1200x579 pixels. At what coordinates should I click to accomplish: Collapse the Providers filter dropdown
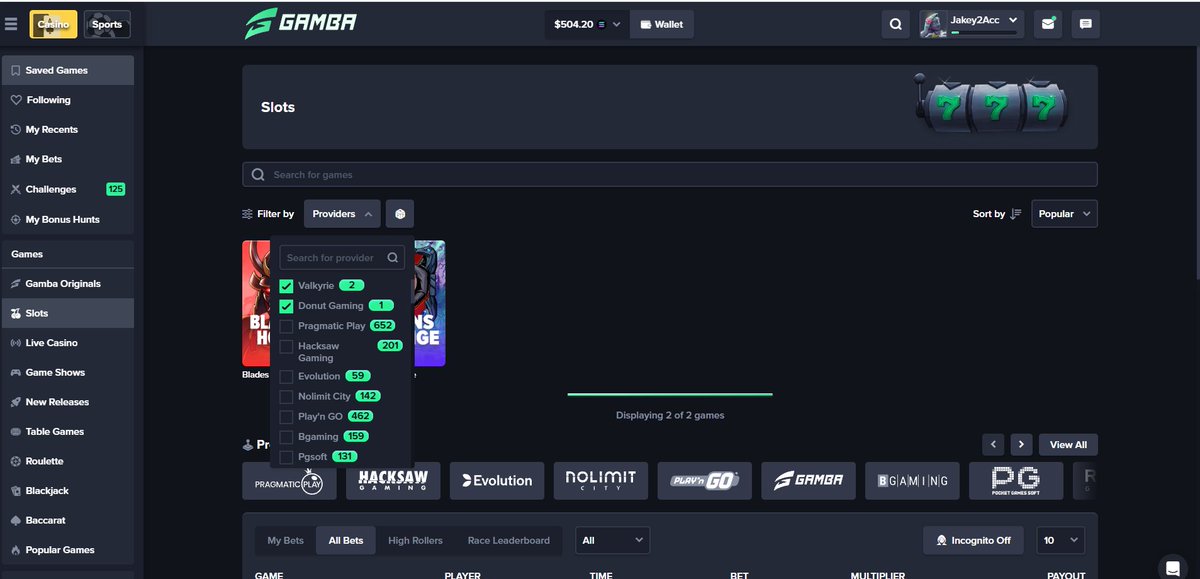pos(342,214)
